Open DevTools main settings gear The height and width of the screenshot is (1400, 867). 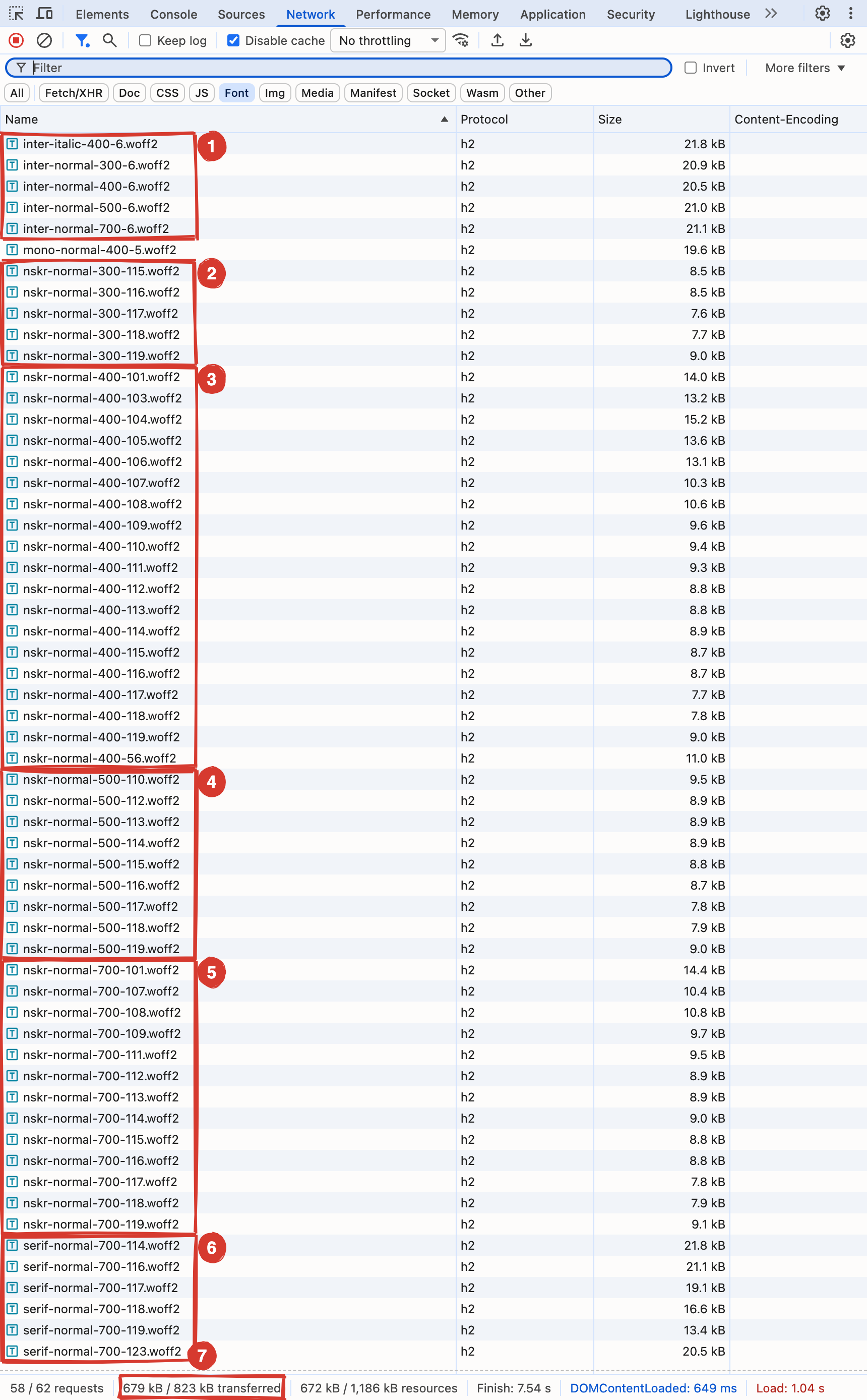[x=822, y=13]
